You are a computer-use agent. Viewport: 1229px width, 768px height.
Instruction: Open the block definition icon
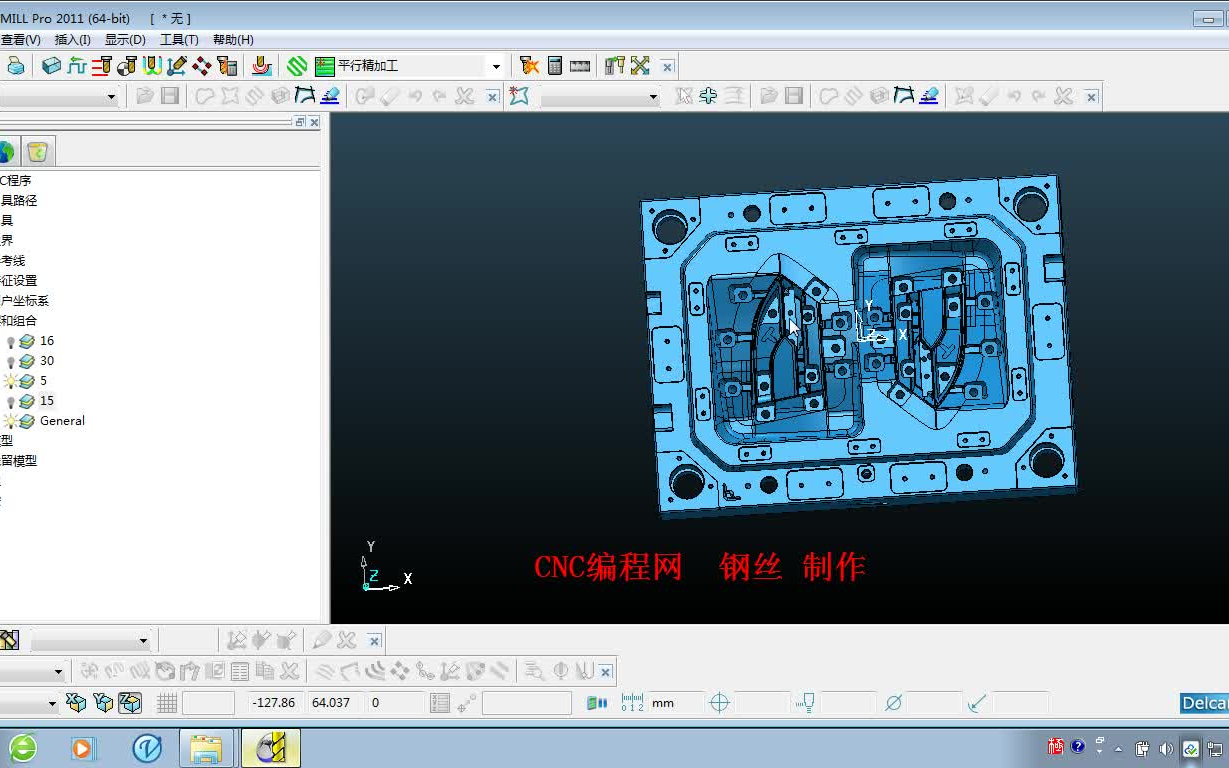[x=50, y=66]
